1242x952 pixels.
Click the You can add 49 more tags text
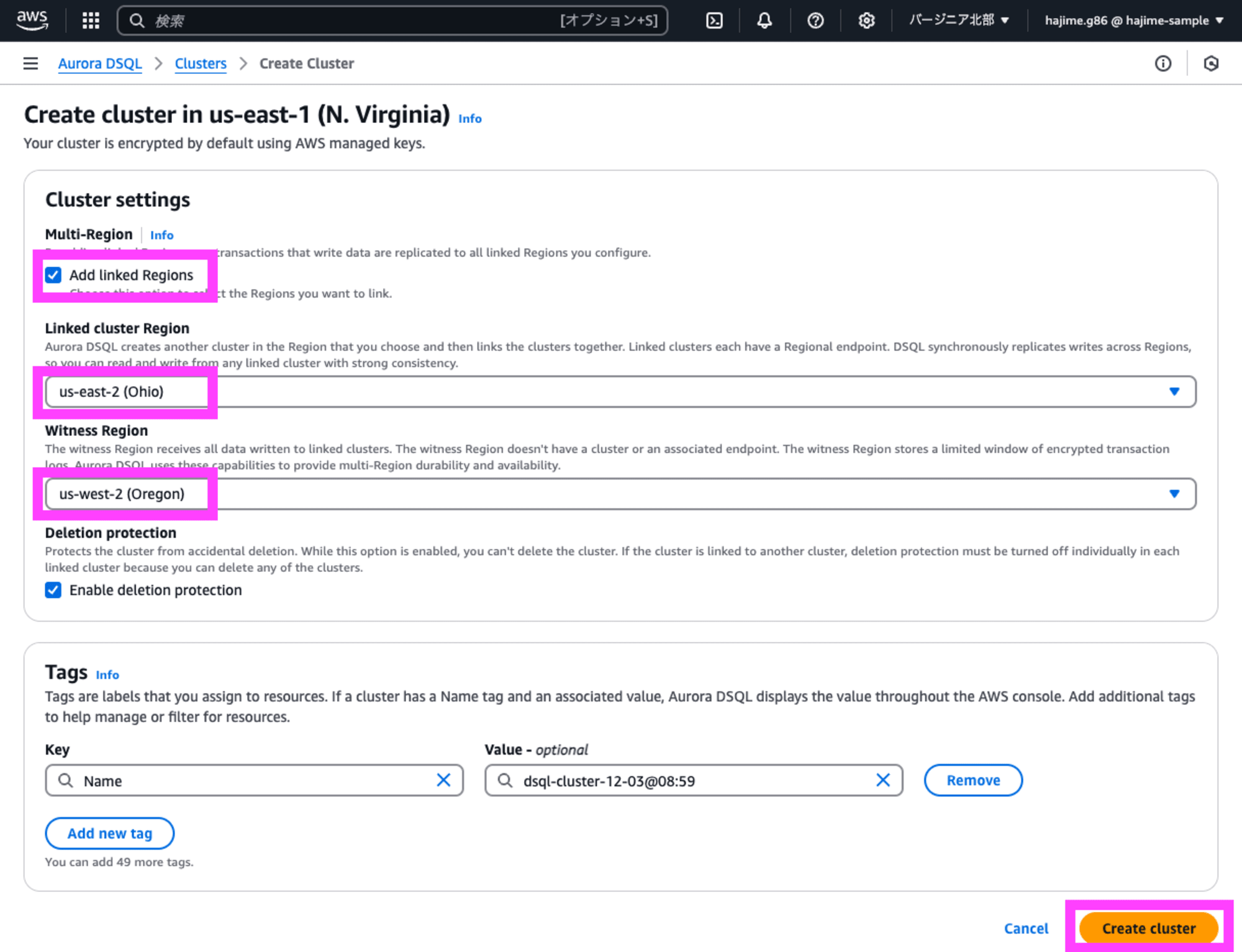(x=119, y=862)
